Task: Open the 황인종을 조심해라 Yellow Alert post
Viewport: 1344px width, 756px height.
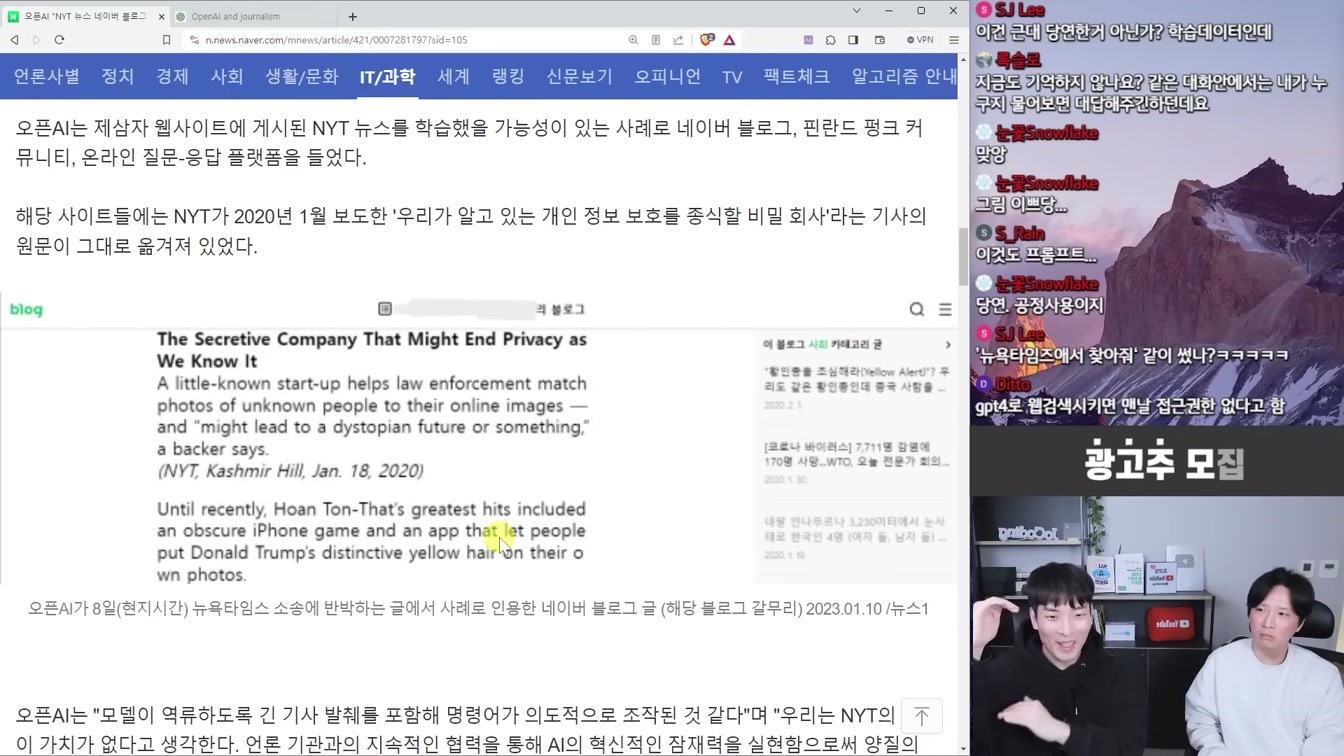Action: click(x=856, y=379)
